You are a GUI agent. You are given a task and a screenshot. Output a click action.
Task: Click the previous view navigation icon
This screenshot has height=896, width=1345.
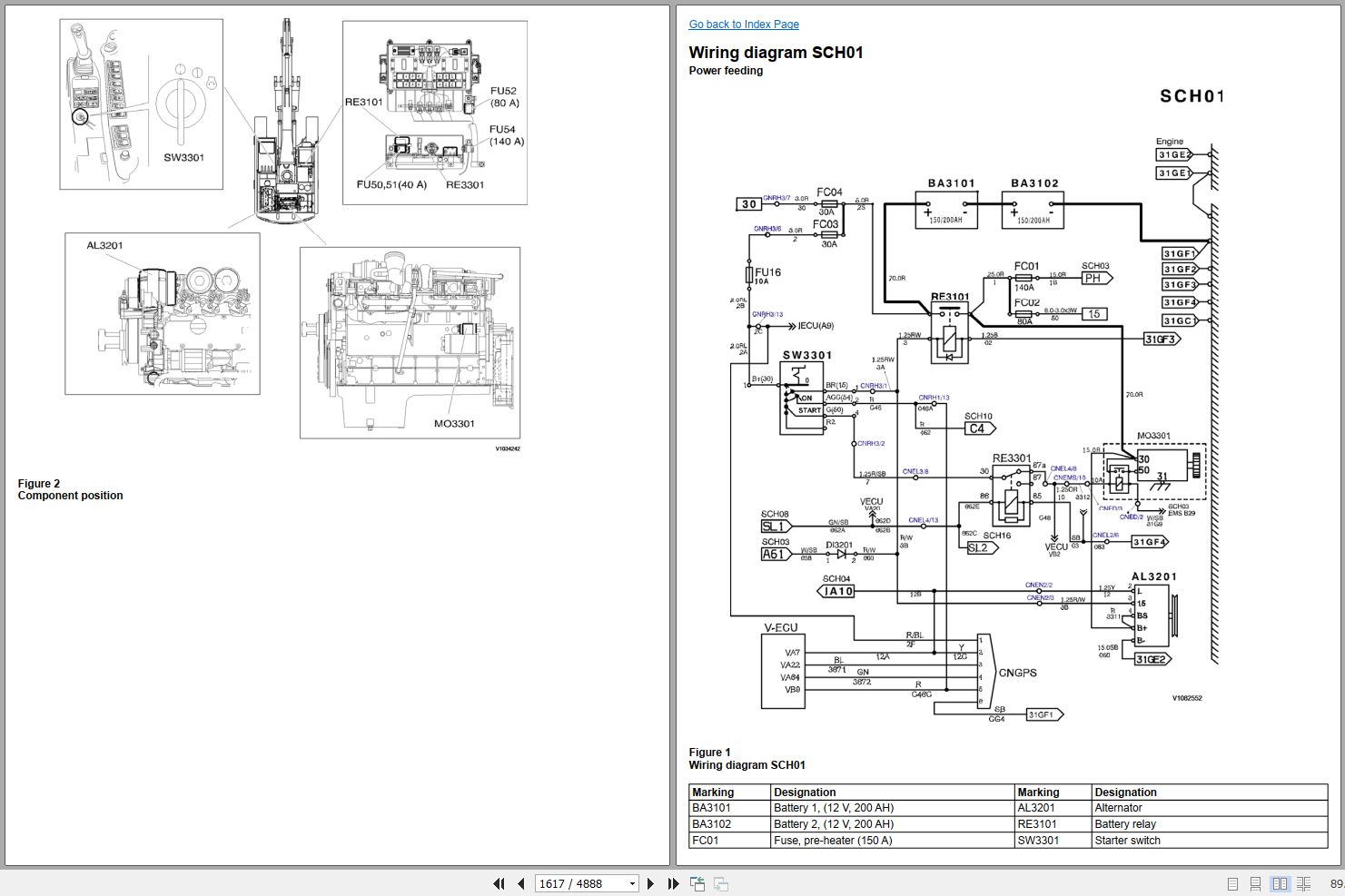[697, 883]
